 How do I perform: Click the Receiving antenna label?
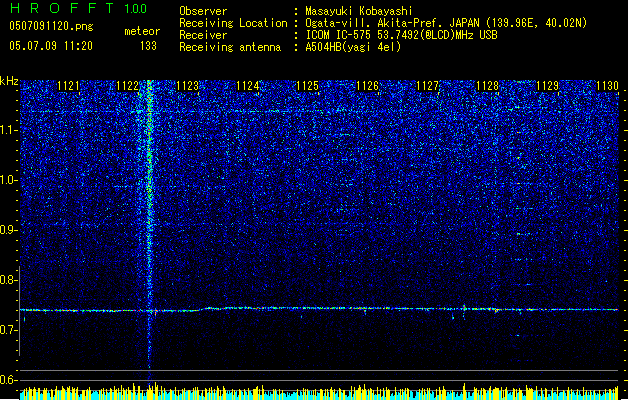[x=230, y=47]
